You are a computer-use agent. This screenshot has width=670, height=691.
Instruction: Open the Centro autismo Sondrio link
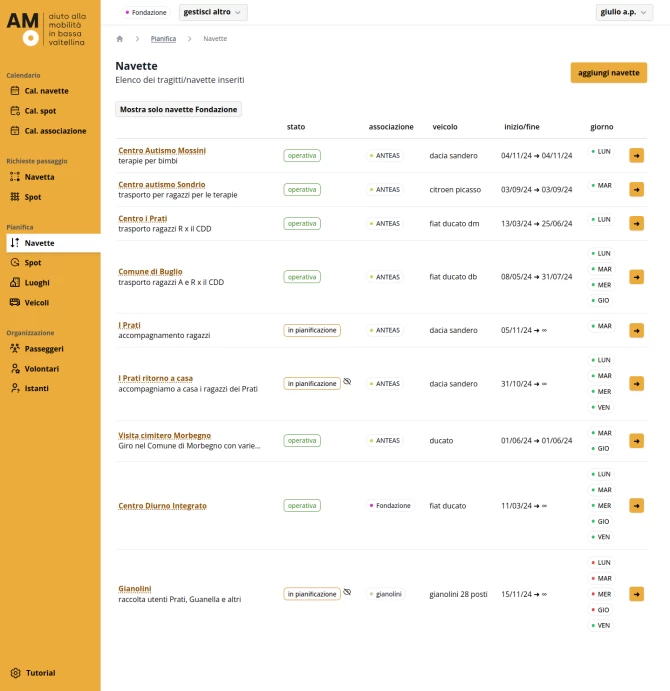coord(161,184)
